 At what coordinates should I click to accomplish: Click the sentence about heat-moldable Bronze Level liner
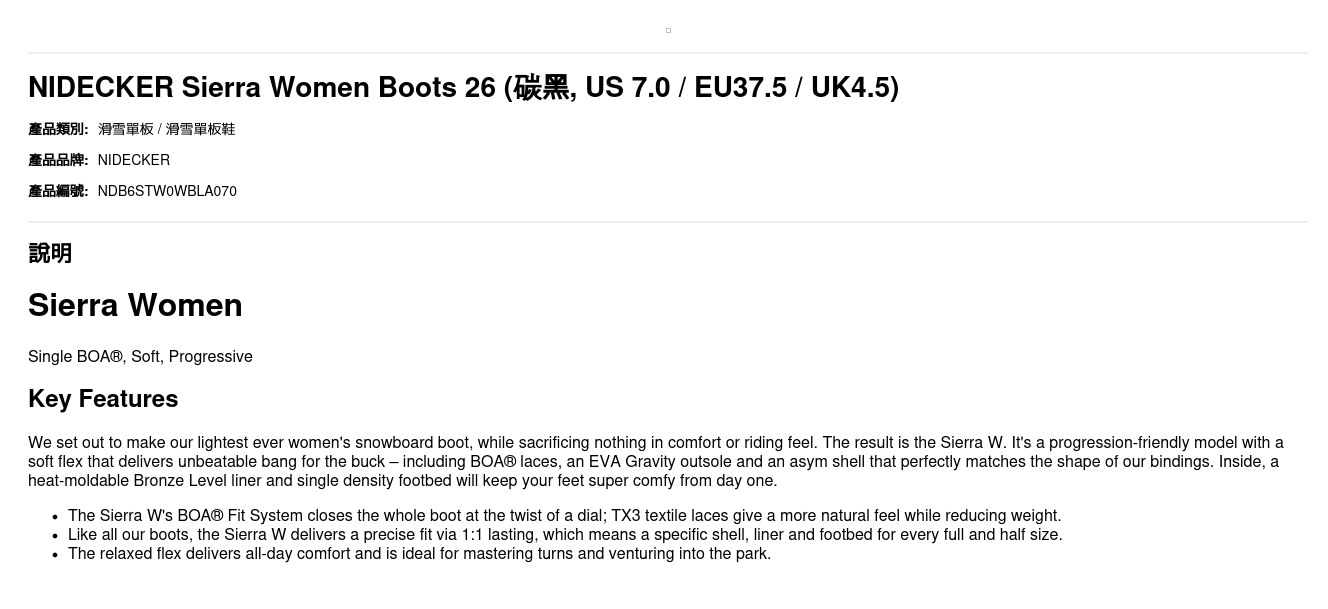point(402,481)
